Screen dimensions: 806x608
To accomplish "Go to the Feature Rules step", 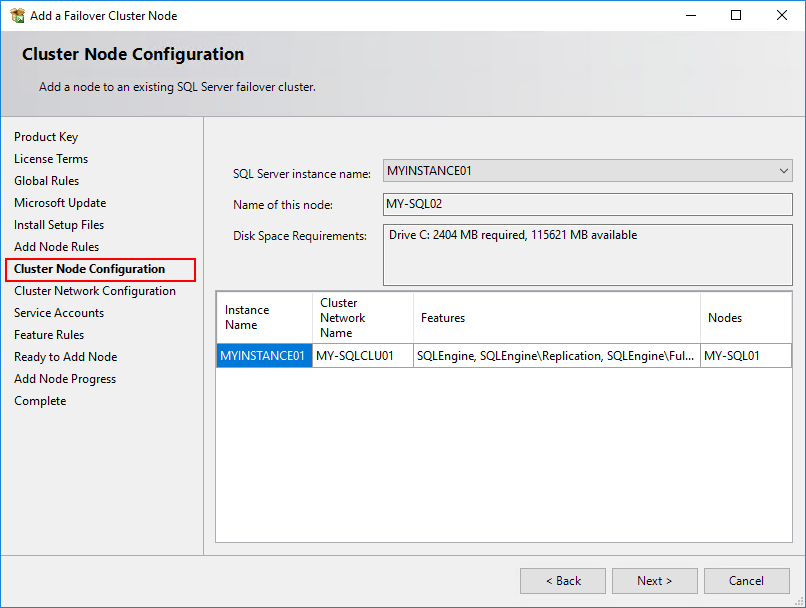I will pos(49,335).
